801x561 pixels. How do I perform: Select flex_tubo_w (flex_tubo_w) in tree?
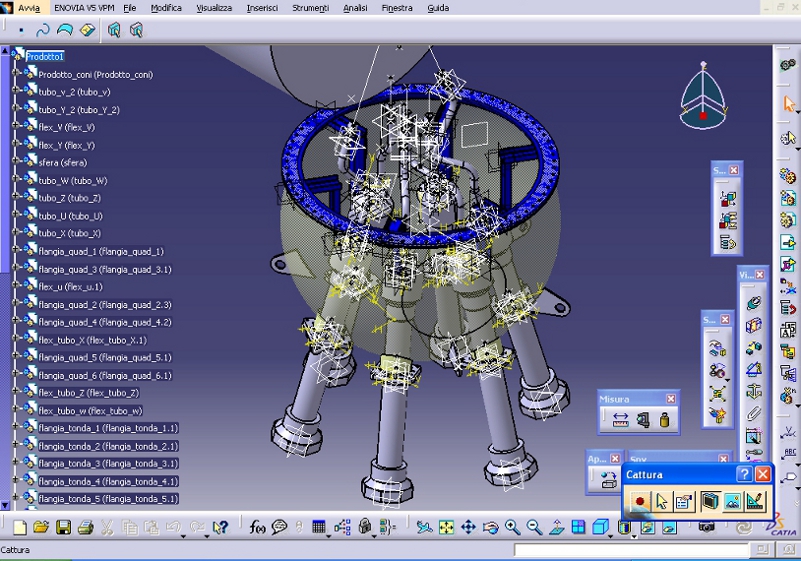(x=90, y=410)
